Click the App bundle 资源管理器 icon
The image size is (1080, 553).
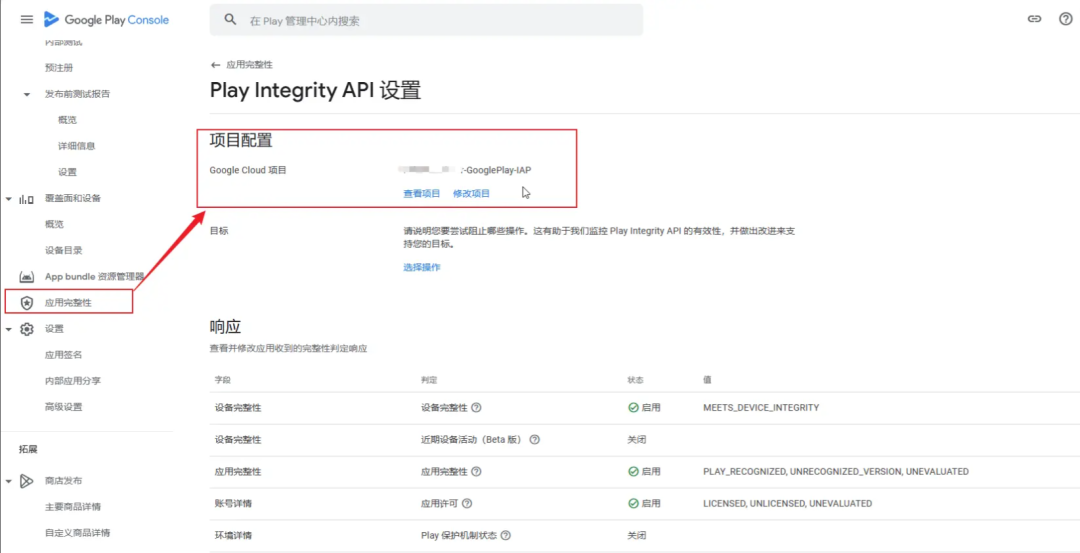click(27, 277)
